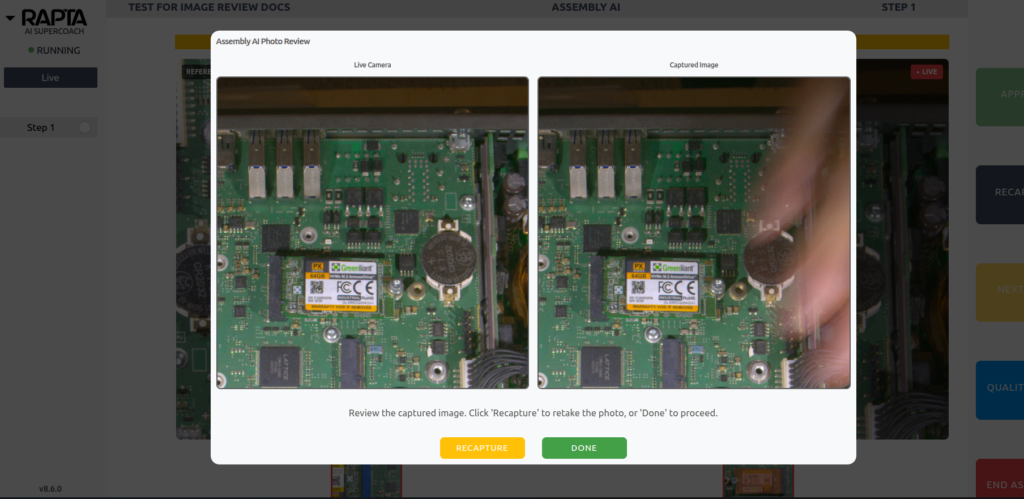Click the blue Quality button at right edge
The width and height of the screenshot is (1024, 499).
pos(999,390)
